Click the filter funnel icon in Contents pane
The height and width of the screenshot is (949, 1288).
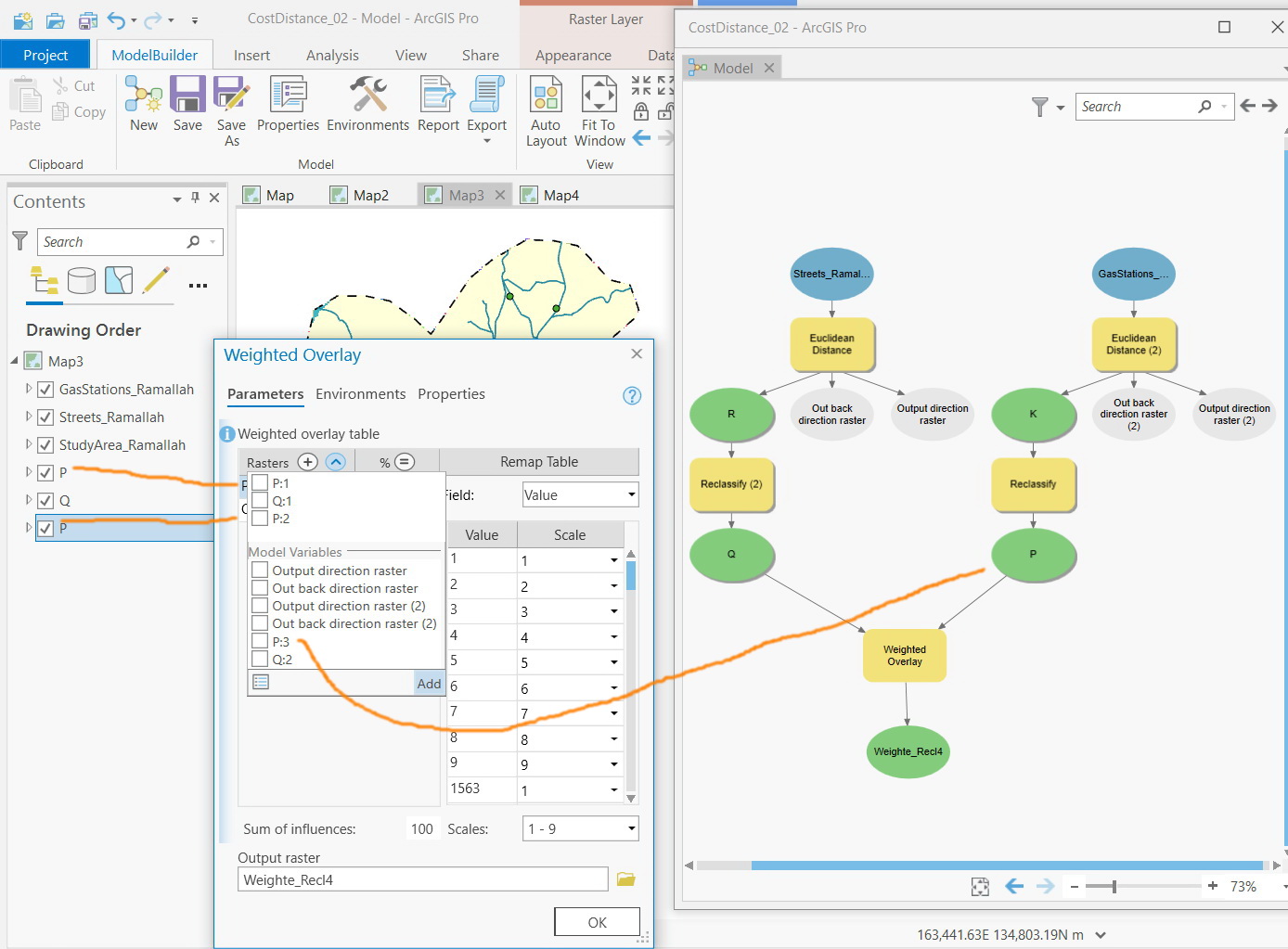click(x=19, y=241)
